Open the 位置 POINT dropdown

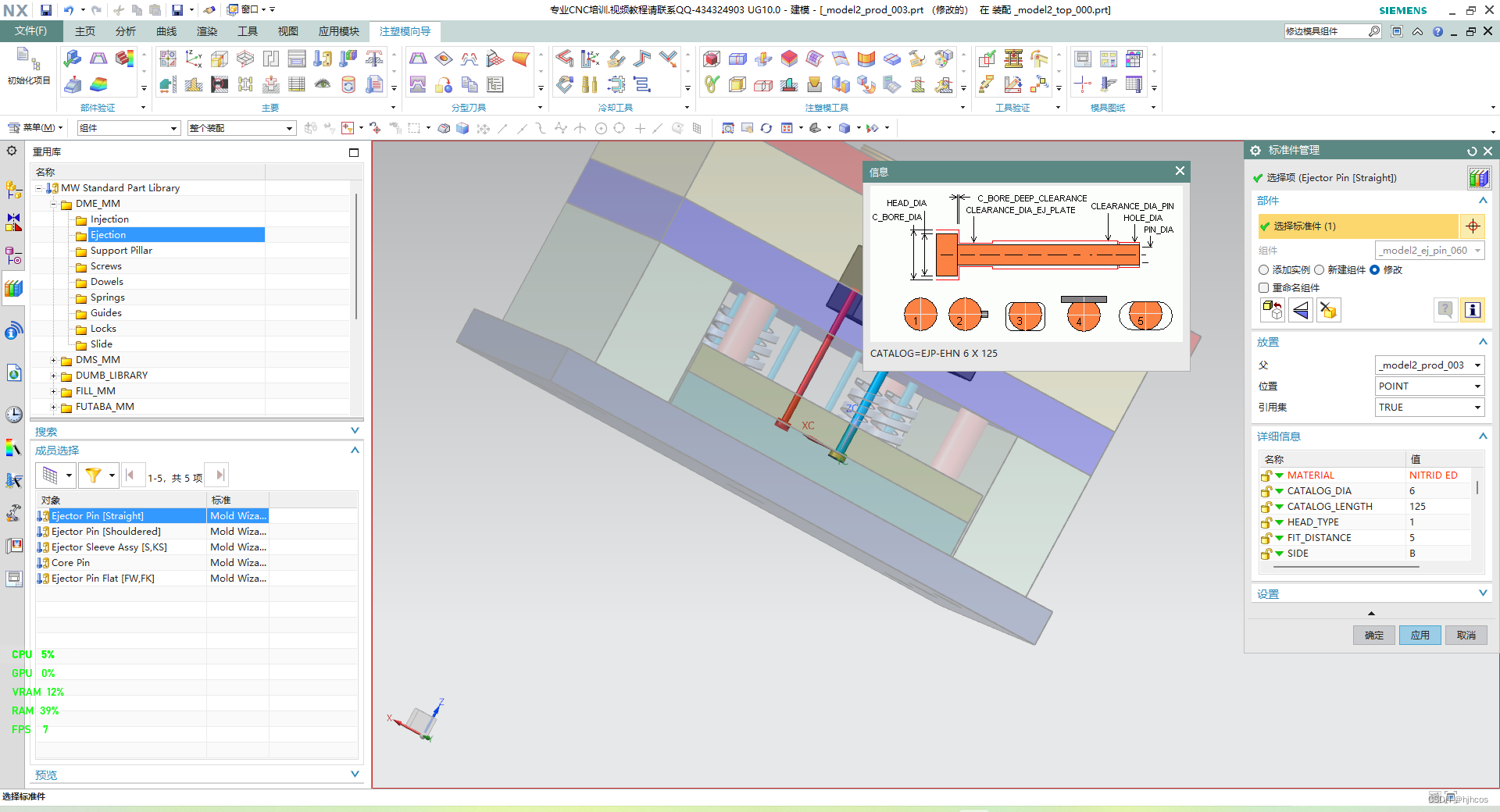1429,386
